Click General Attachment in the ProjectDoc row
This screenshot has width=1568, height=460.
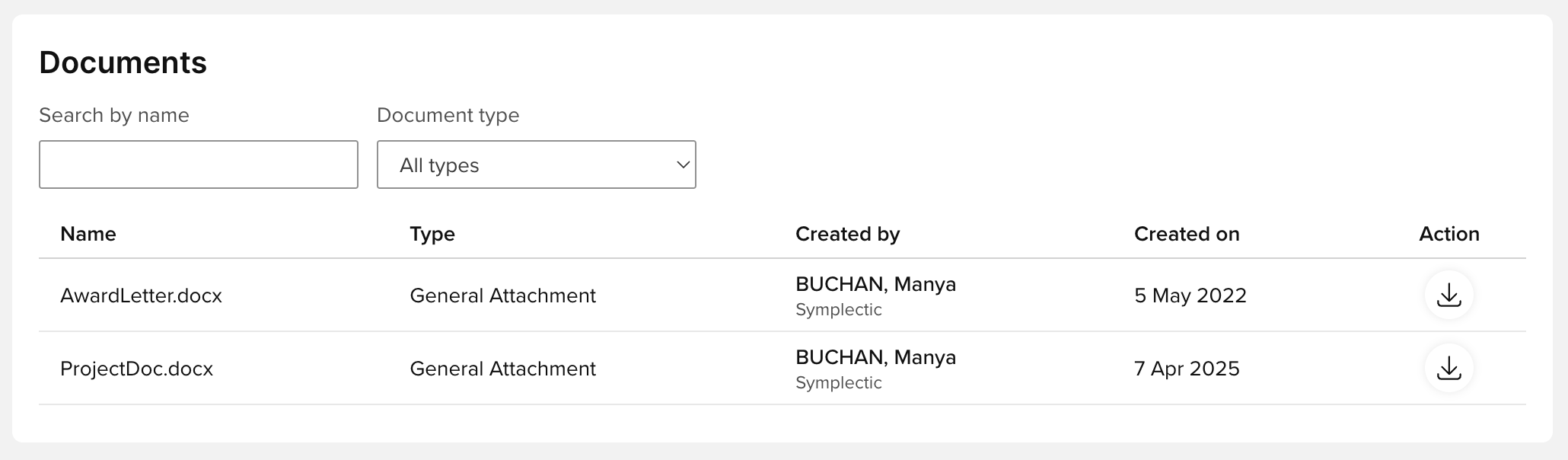tap(502, 369)
